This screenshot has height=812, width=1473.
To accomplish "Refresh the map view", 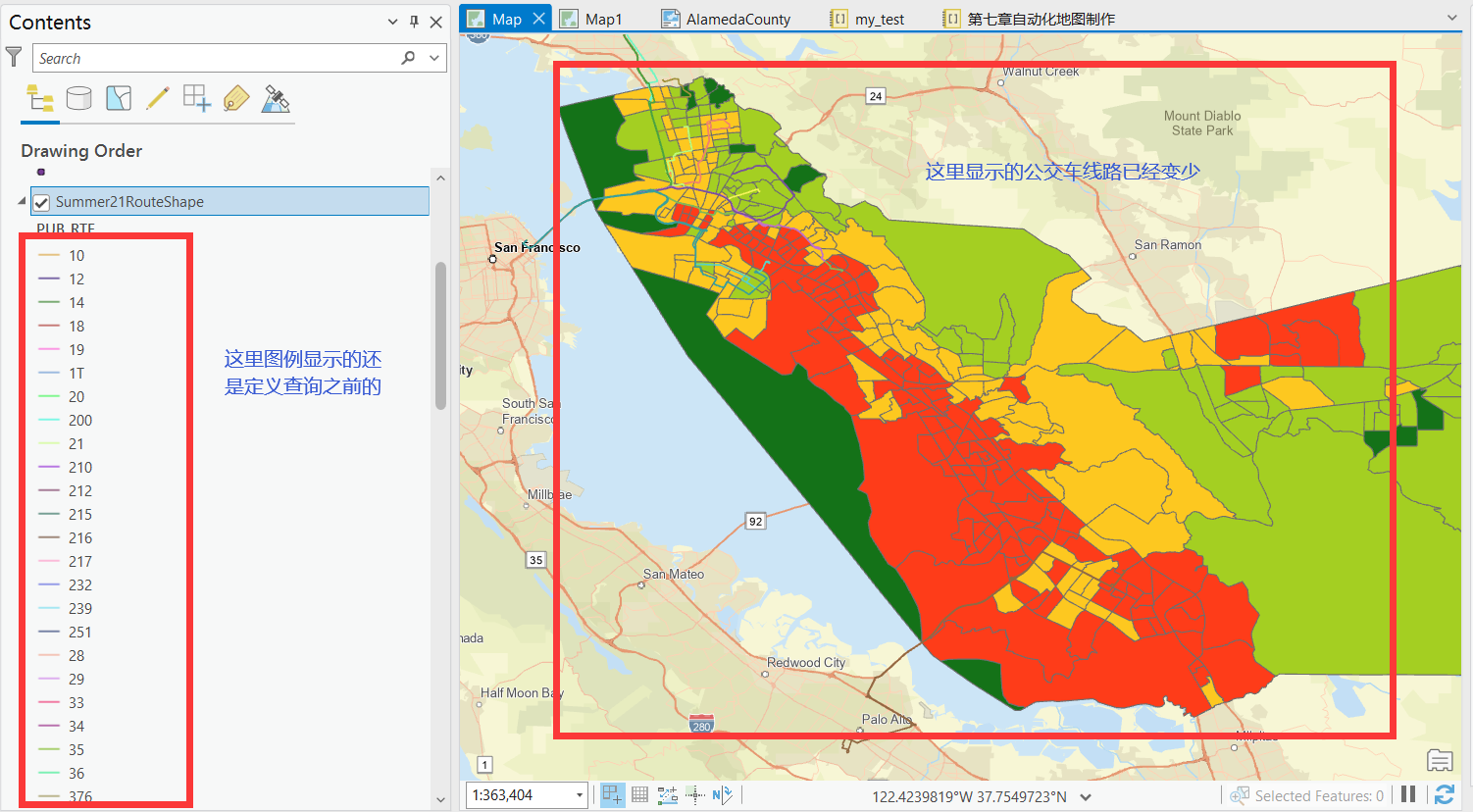I will 1444,794.
